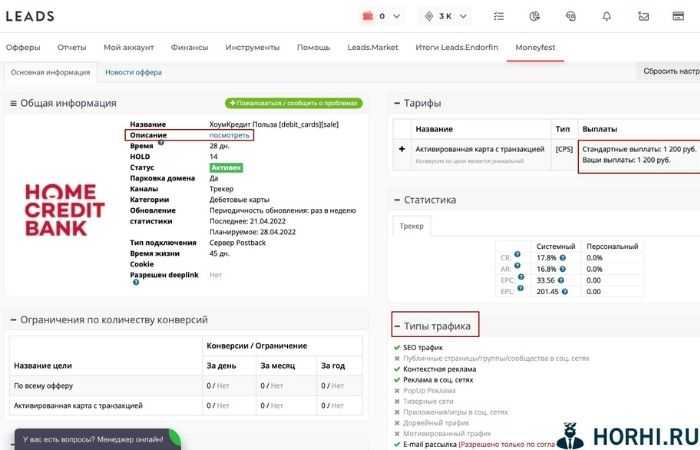Image resolution: width=700 pixels, height=450 pixels.
Task: Open the wallet card icon in header
Action: pos(678,16)
